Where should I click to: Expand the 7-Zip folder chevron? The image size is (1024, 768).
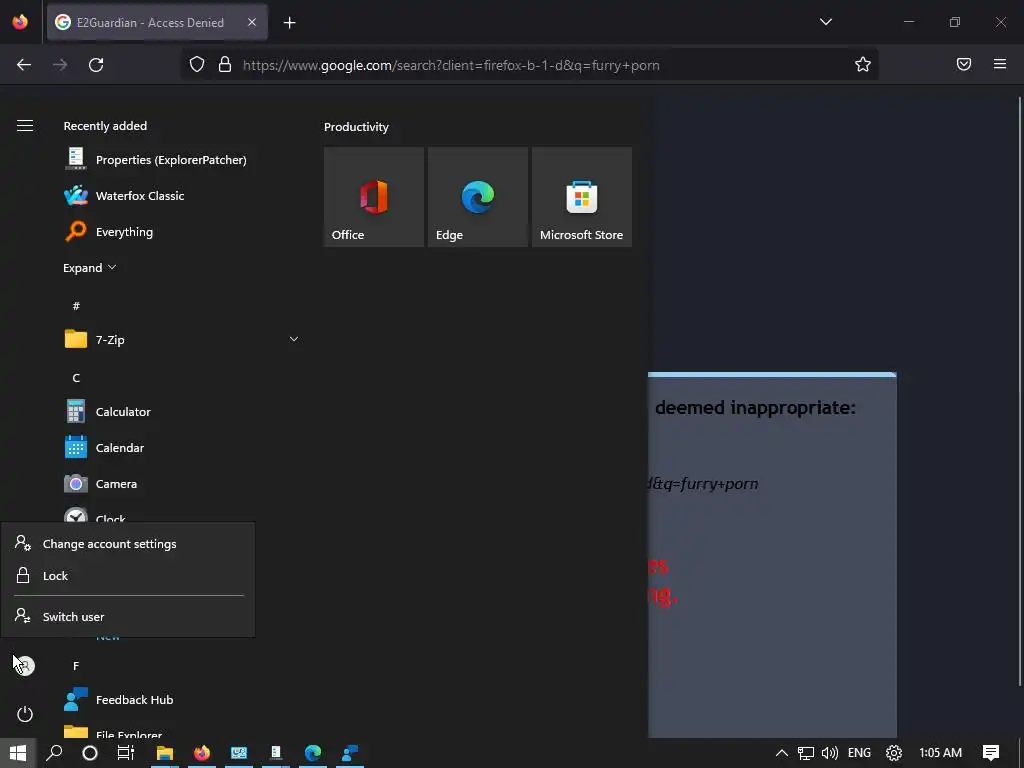294,339
